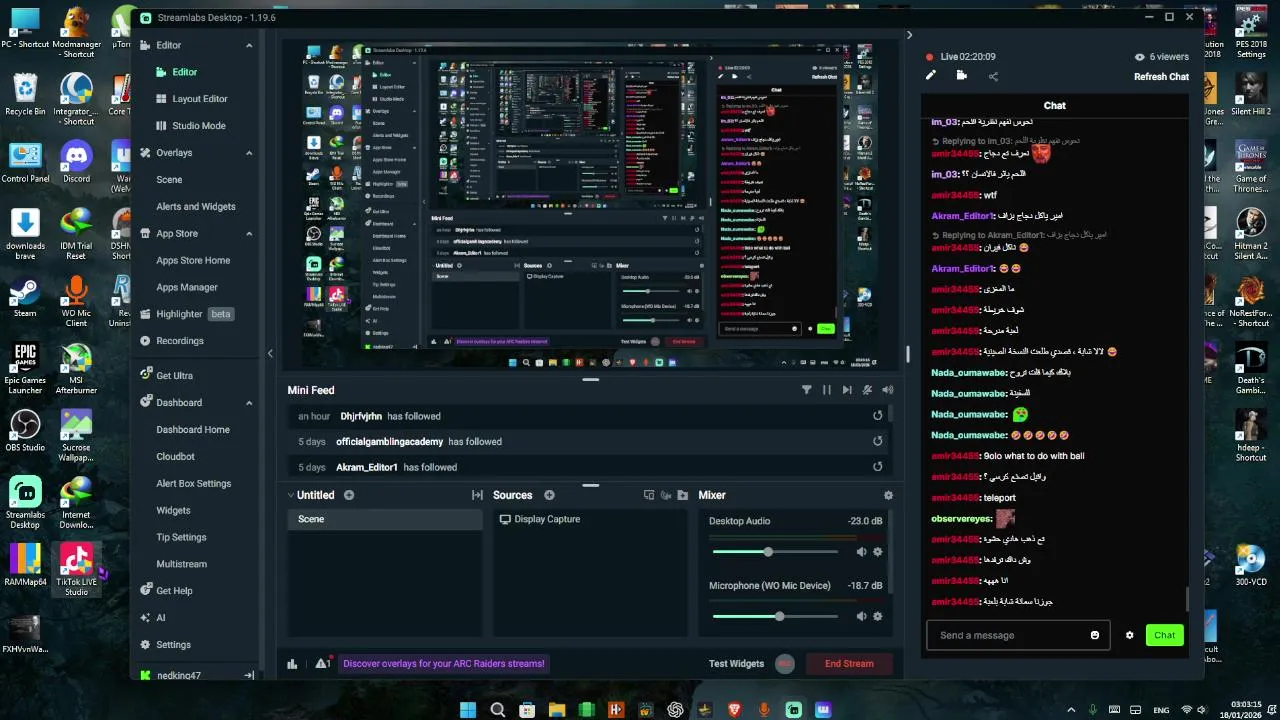Open the warning notifications icon

(322, 664)
